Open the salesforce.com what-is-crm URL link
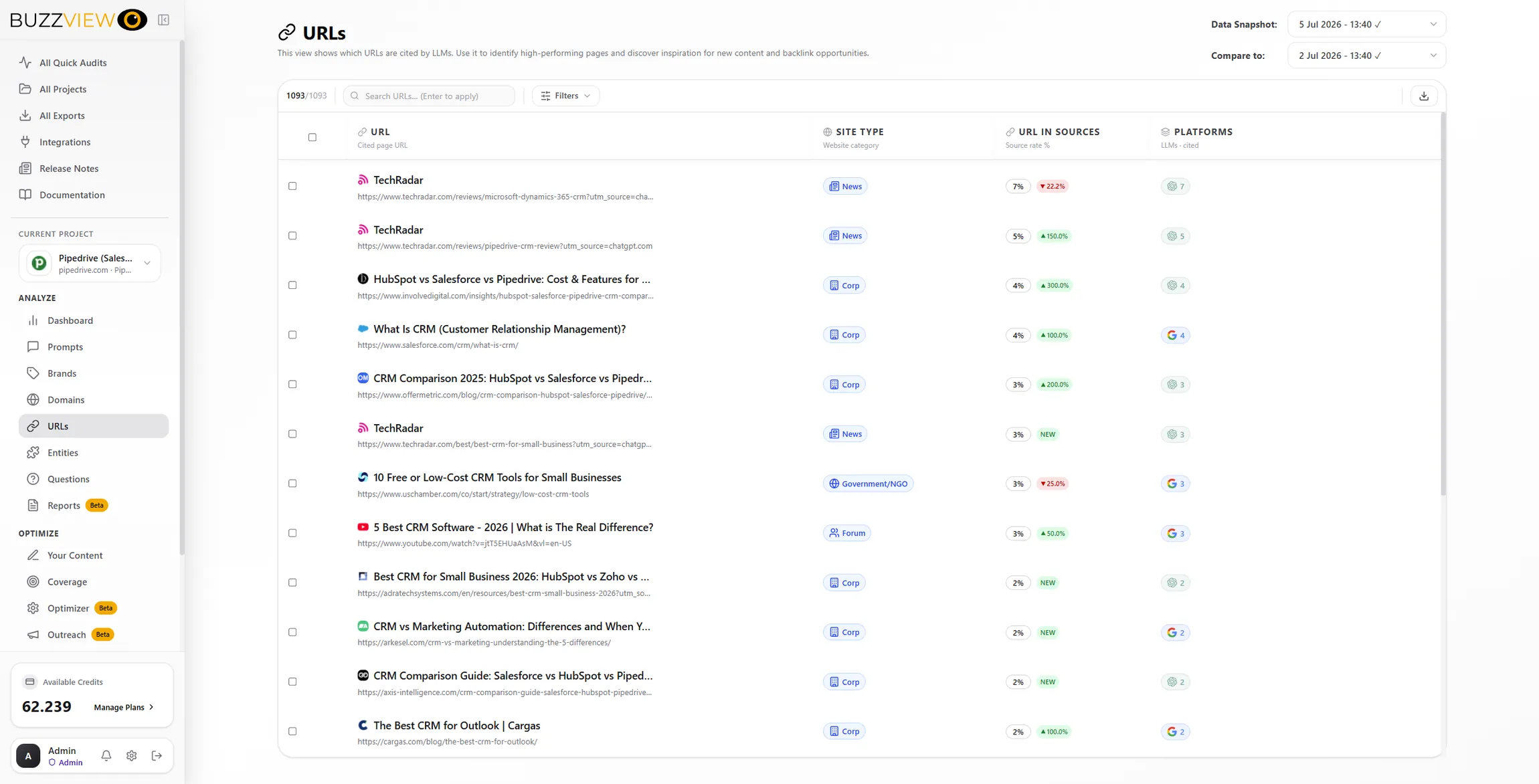 pyautogui.click(x=438, y=345)
